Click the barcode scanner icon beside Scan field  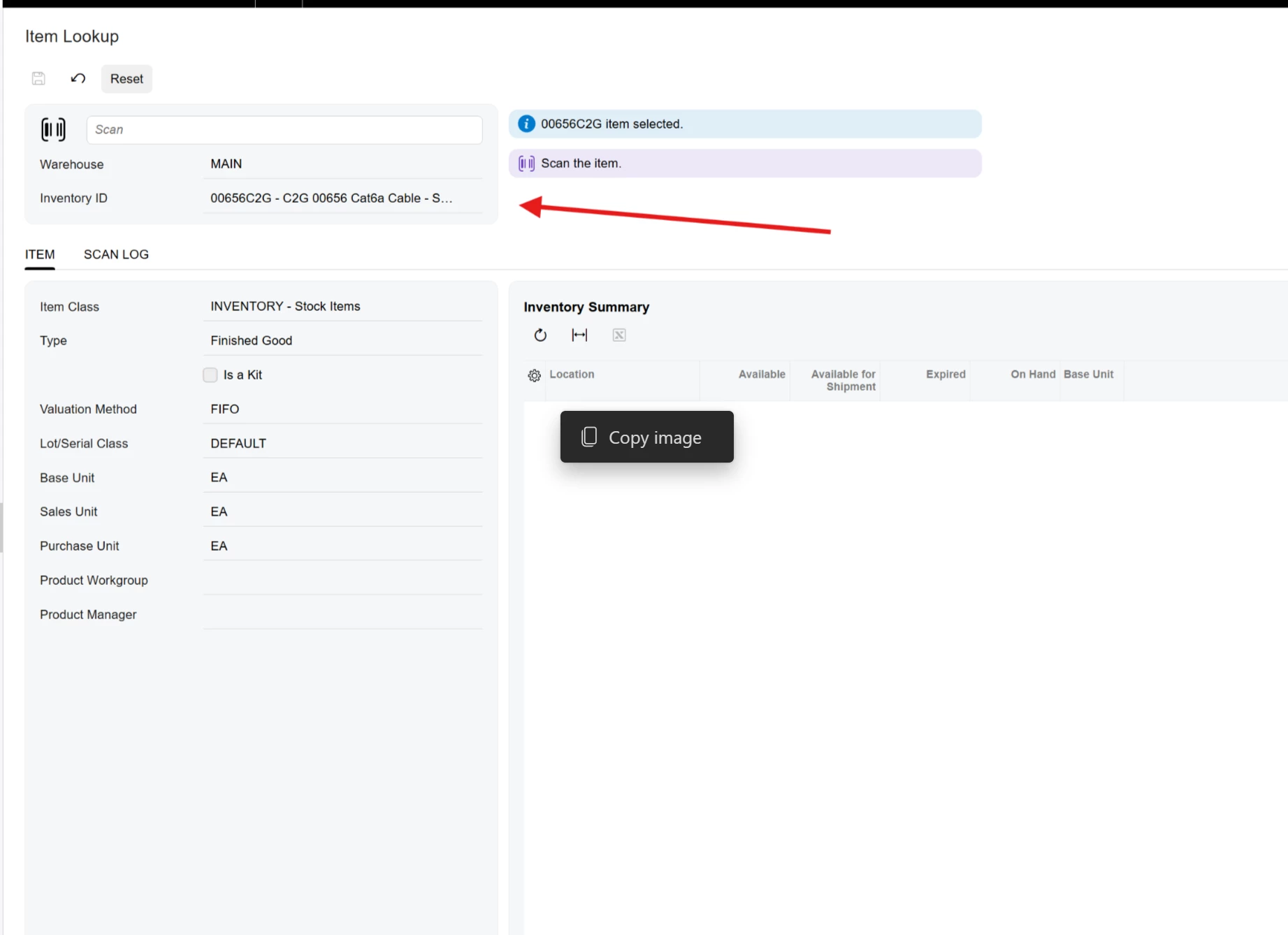pyautogui.click(x=53, y=129)
